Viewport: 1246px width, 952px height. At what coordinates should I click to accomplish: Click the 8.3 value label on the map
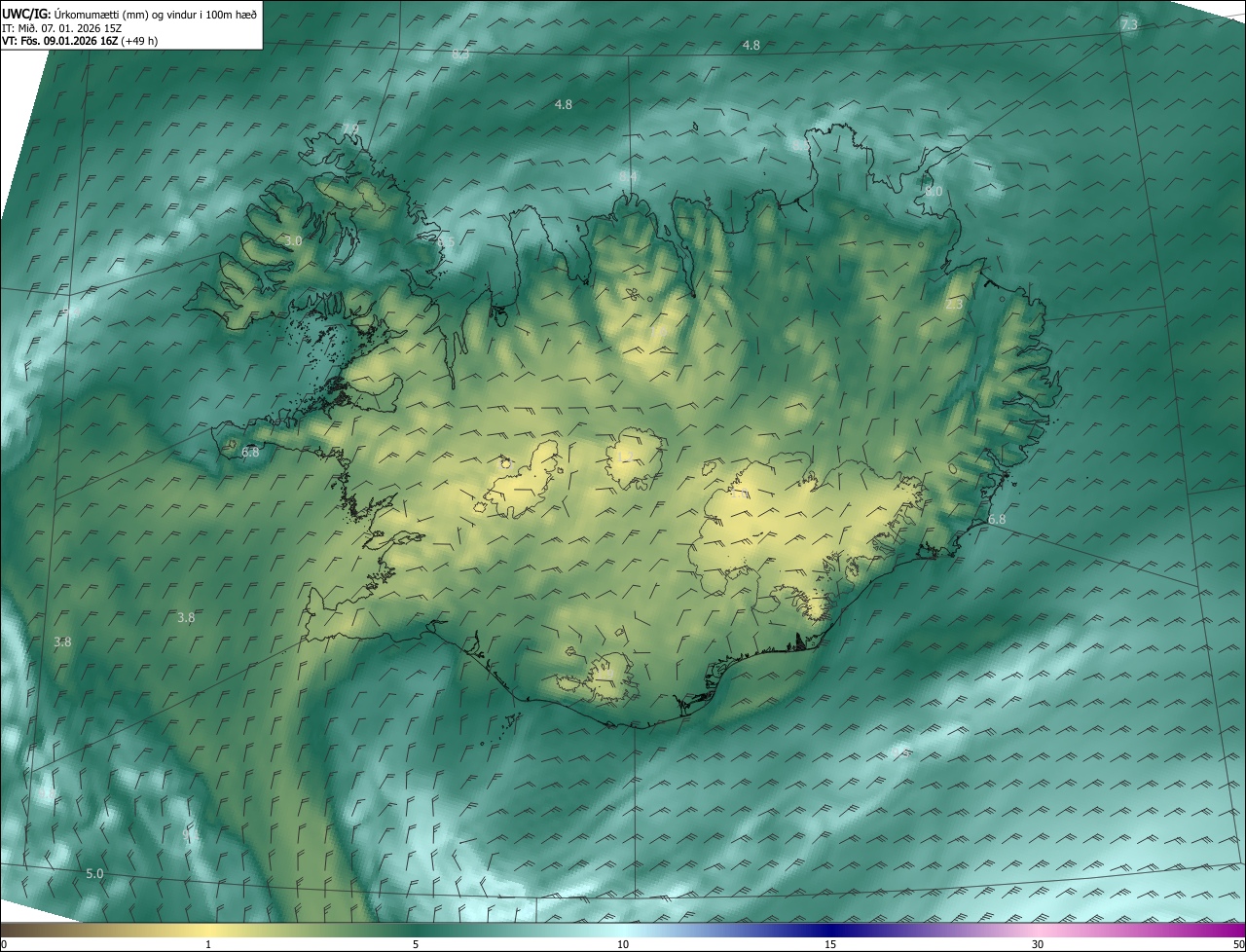(x=460, y=54)
